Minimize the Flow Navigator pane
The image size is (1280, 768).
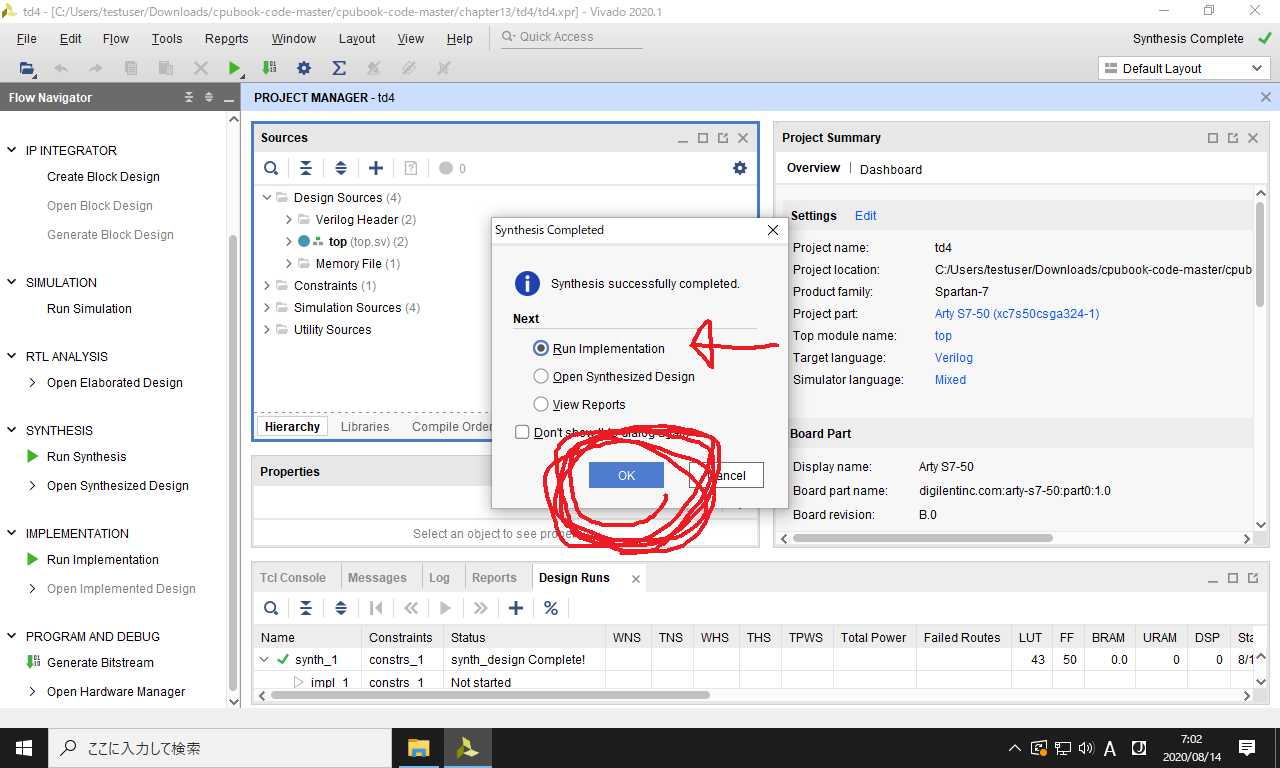coord(229,98)
